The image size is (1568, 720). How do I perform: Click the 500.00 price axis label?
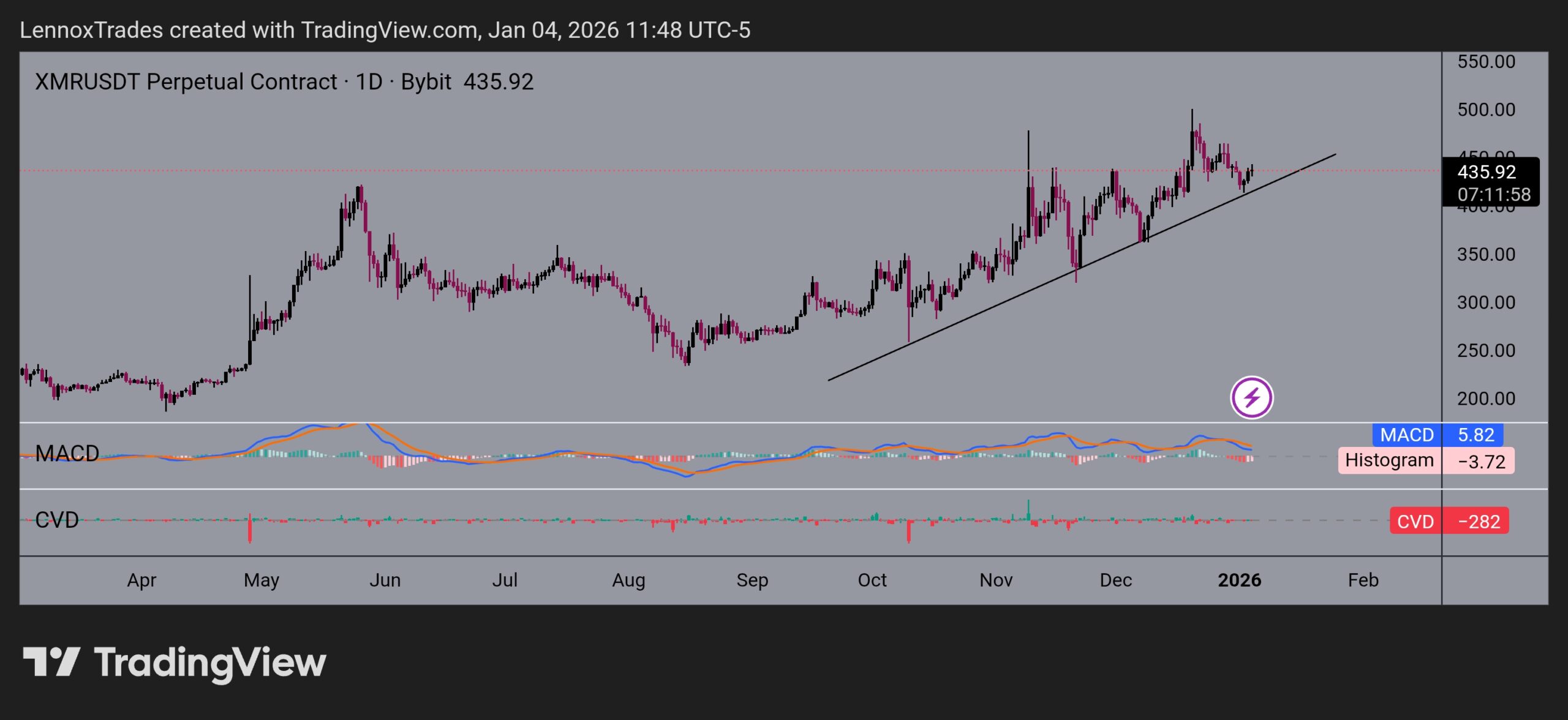click(x=1486, y=110)
